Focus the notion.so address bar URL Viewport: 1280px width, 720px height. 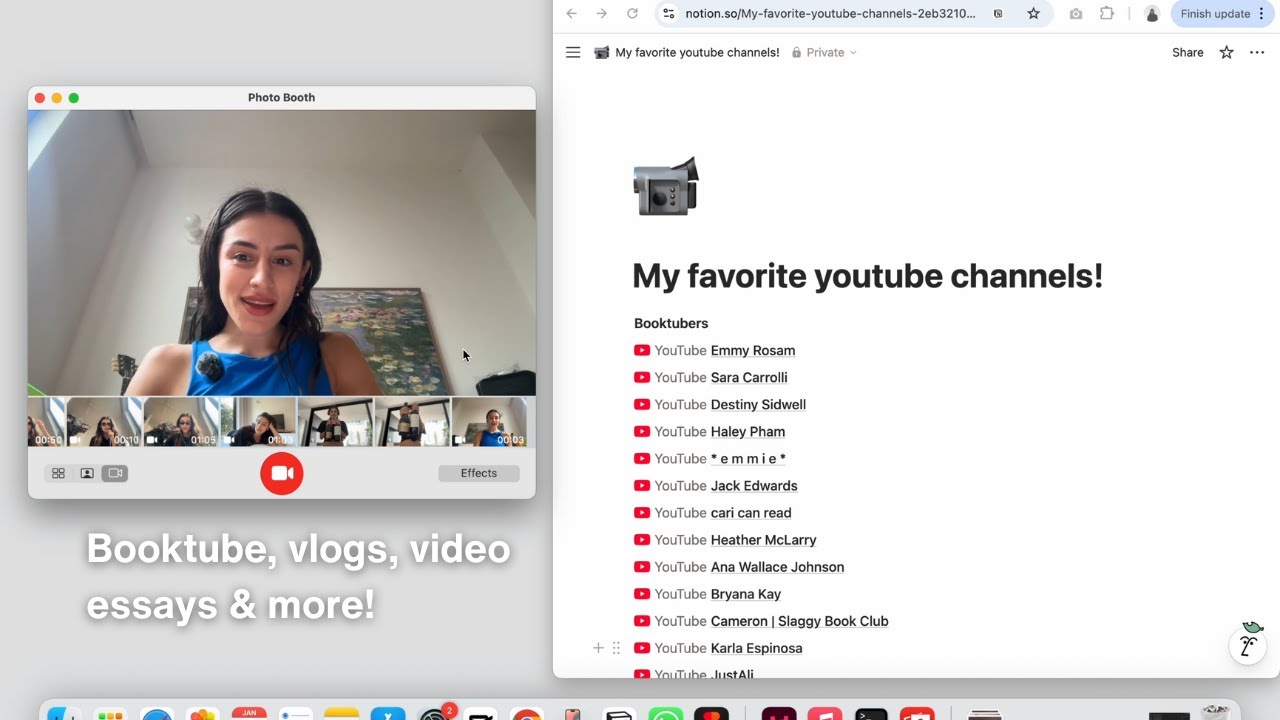[830, 14]
